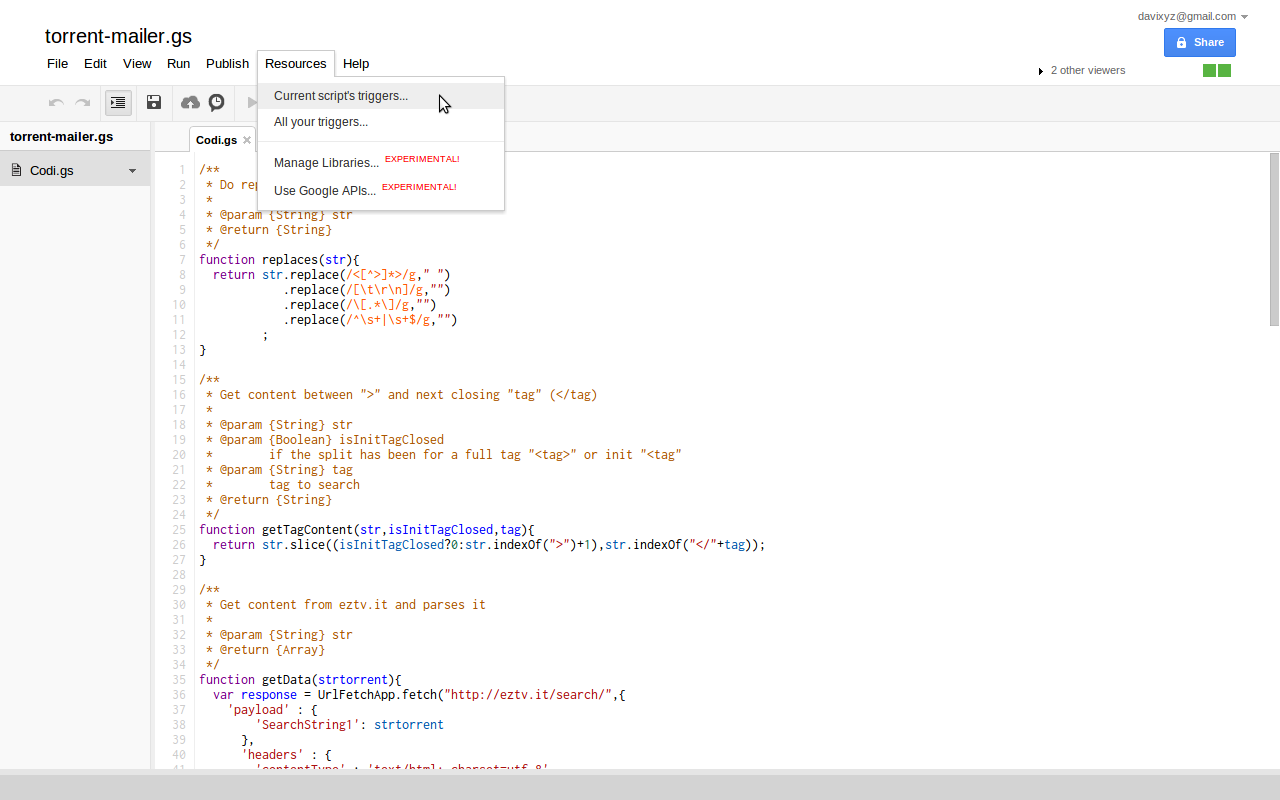Click the 2 other viewers text

tap(1088, 71)
